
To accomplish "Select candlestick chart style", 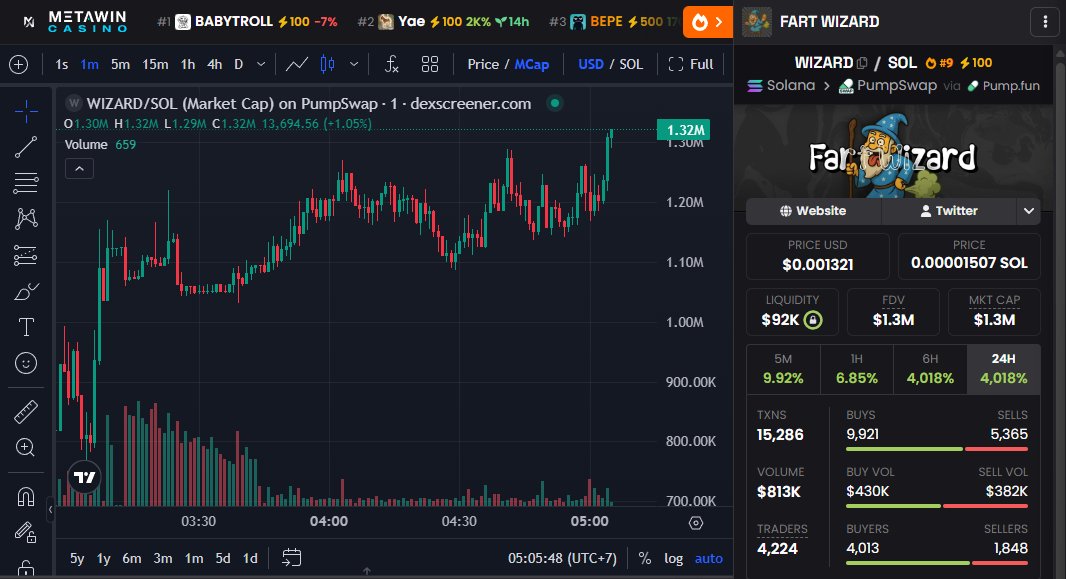I will point(328,65).
